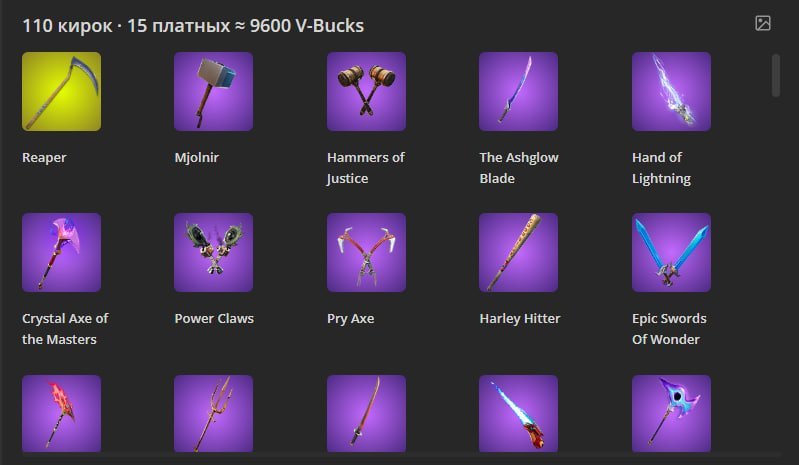Select Crystal Axe of the Masters icon
The height and width of the screenshot is (465, 799).
pyautogui.click(x=61, y=253)
